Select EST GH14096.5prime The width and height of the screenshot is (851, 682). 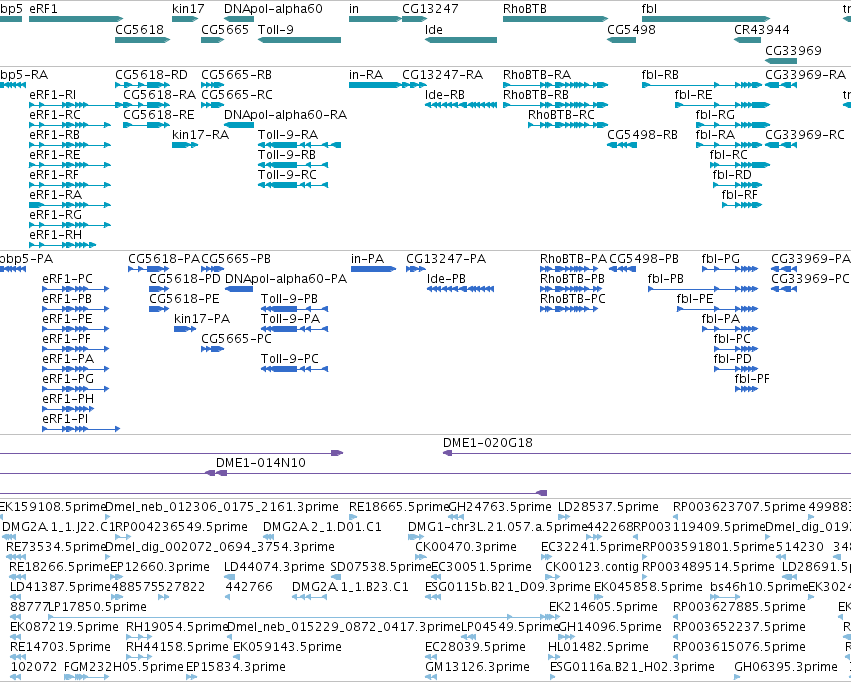click(x=609, y=627)
